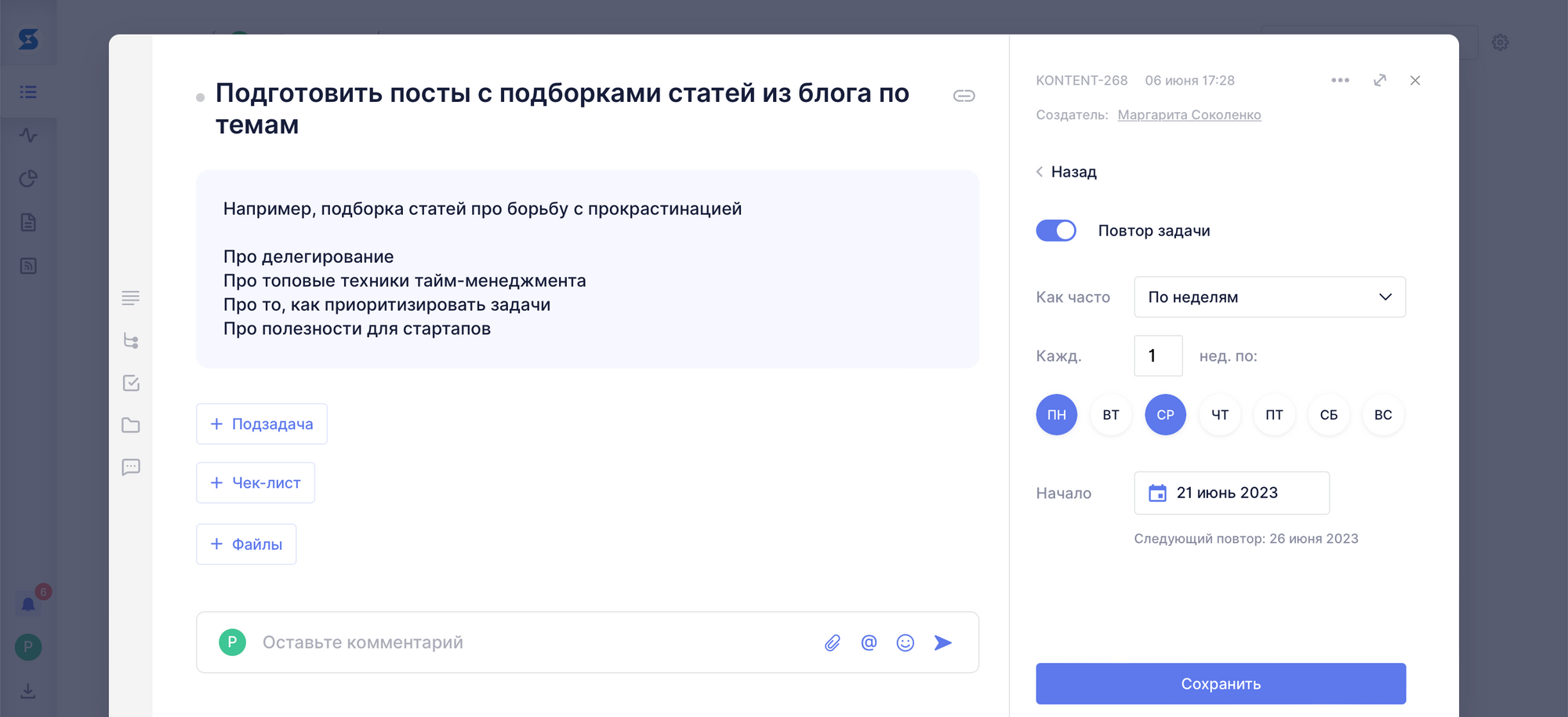Save repeat settings with "Сохранить"
The width and height of the screenshot is (1568, 717).
pyautogui.click(x=1221, y=683)
